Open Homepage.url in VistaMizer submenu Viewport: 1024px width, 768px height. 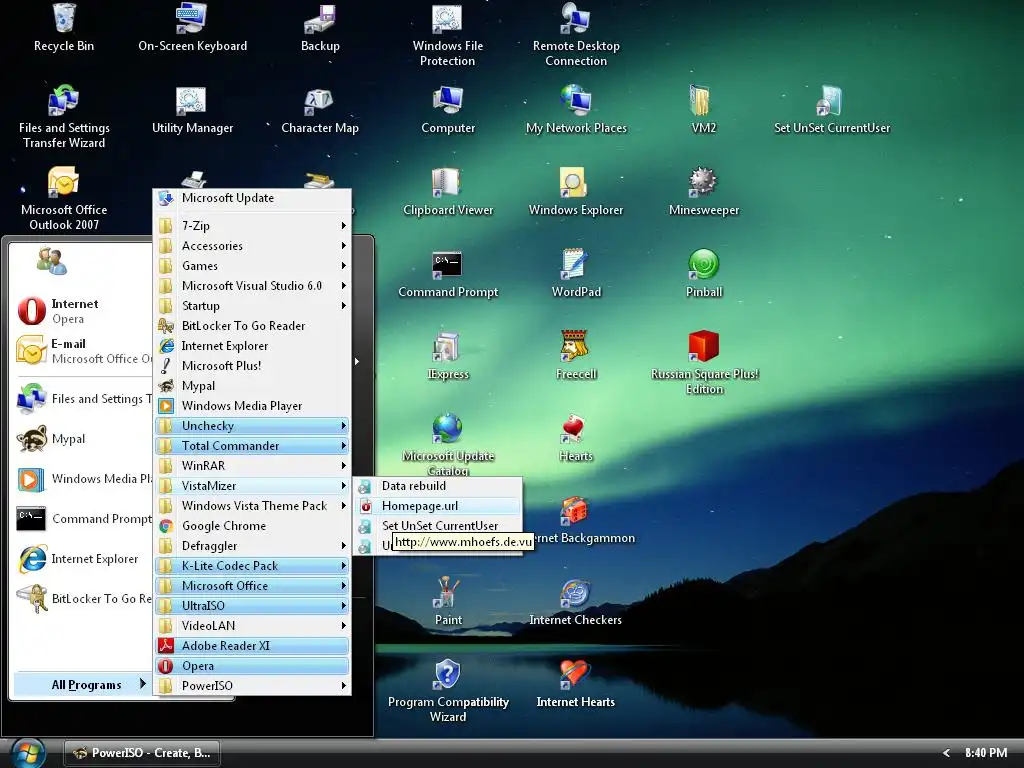[x=438, y=505]
